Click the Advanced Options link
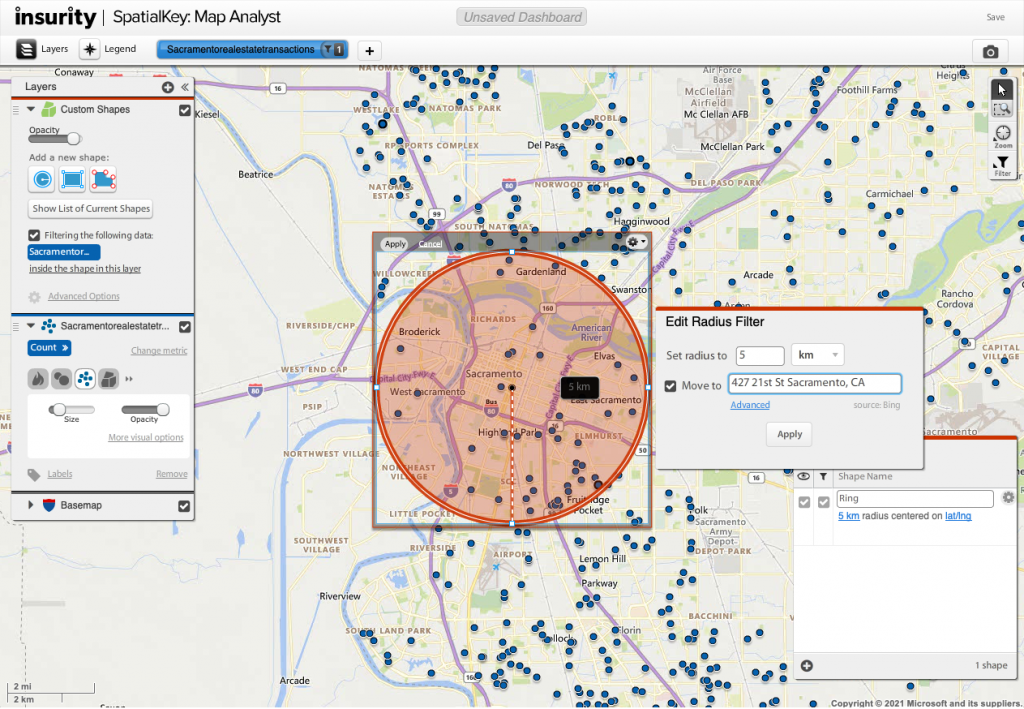The image size is (1024, 709). pyautogui.click(x=84, y=296)
